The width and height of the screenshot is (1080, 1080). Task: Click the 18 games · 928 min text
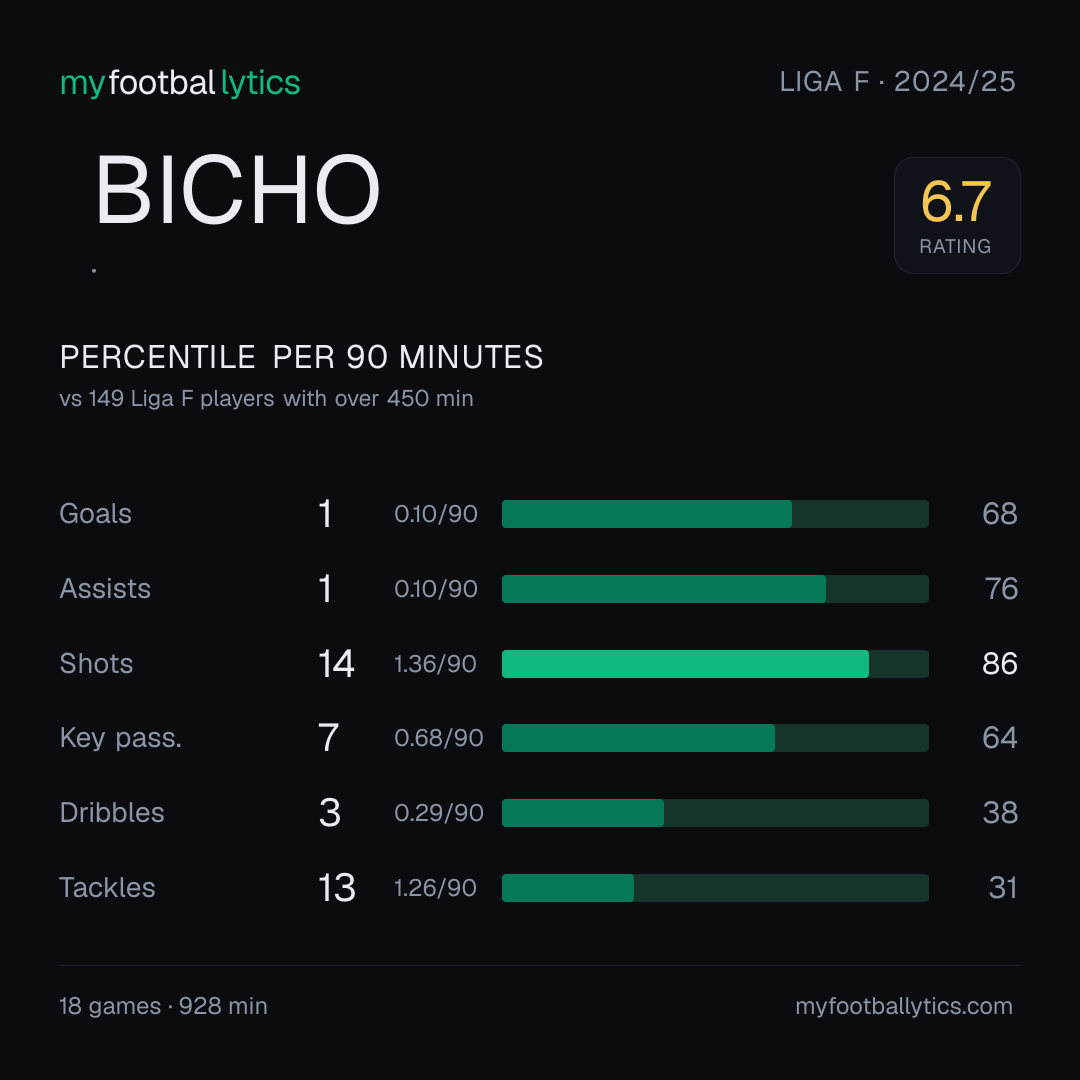163,1006
